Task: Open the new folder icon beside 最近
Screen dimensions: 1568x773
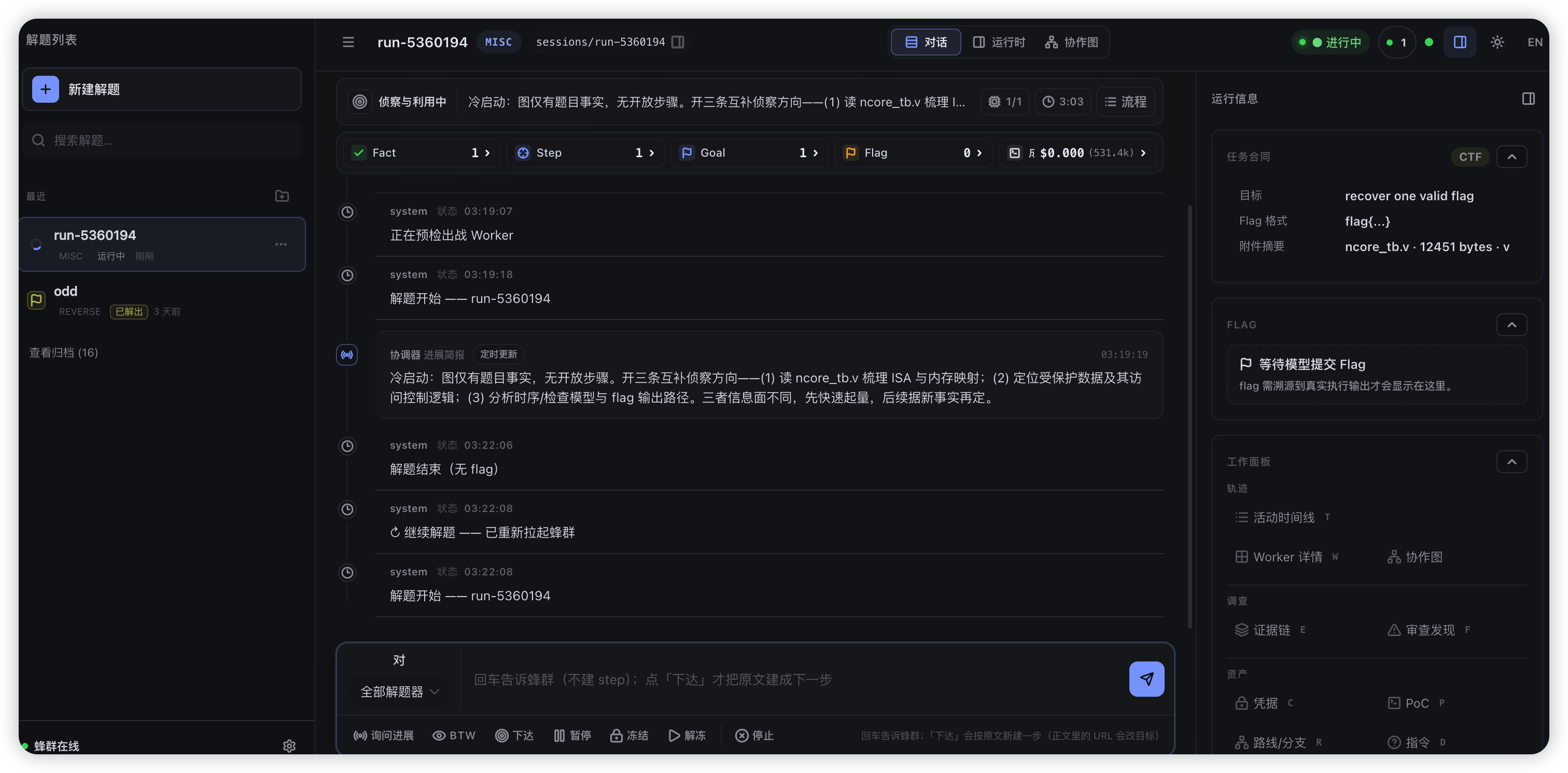Action: coord(282,196)
